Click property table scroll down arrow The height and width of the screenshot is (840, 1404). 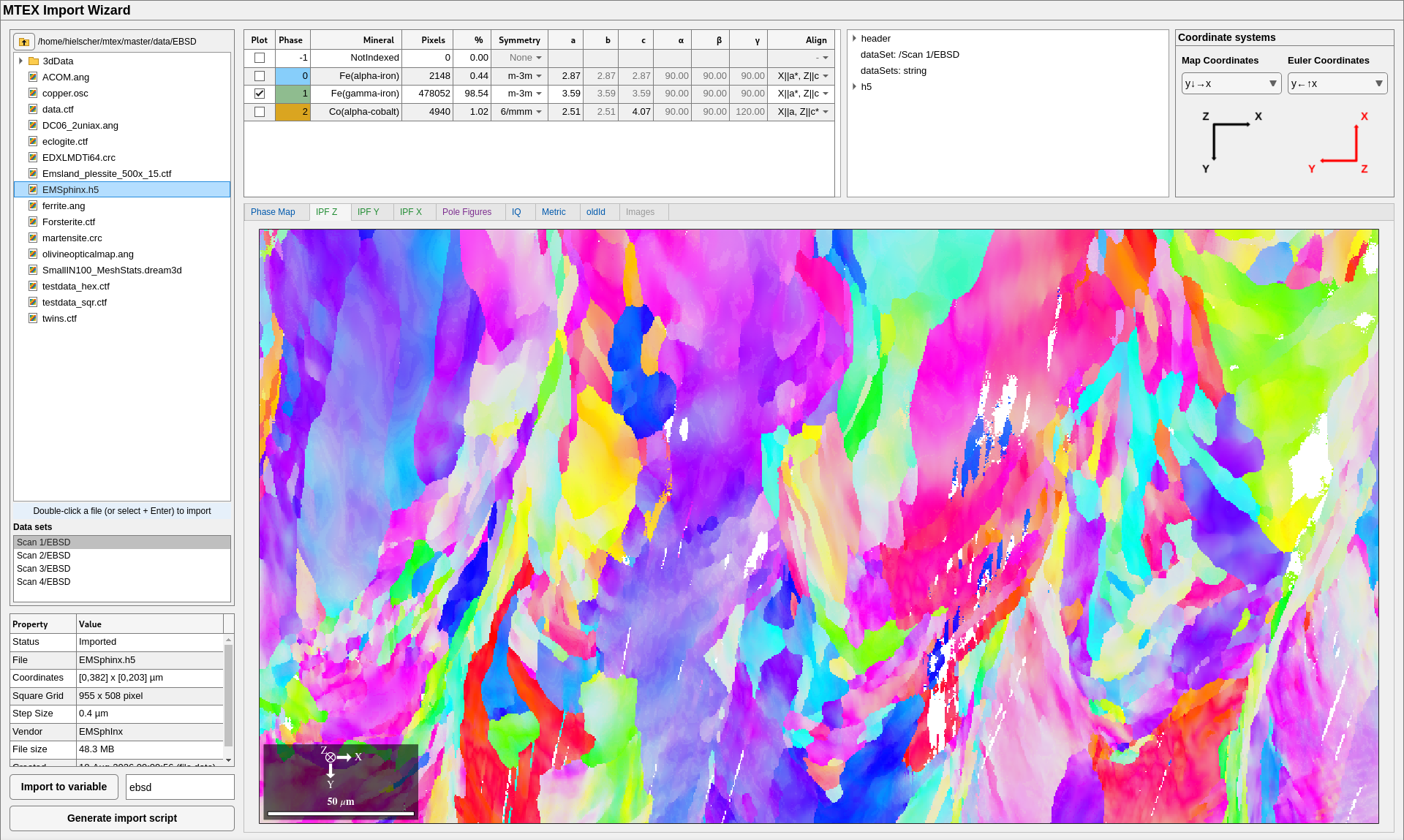point(229,760)
